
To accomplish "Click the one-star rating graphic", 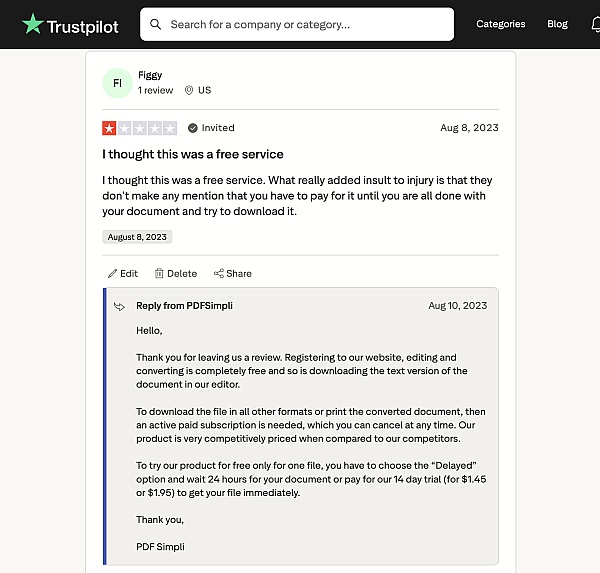I will 139,128.
